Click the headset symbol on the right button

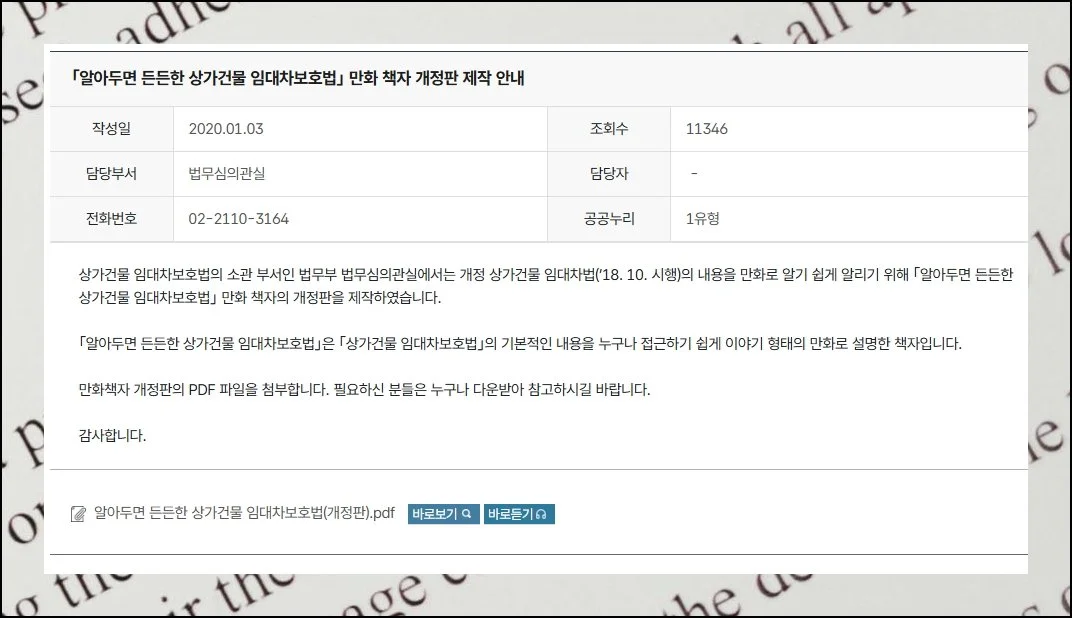point(544,513)
